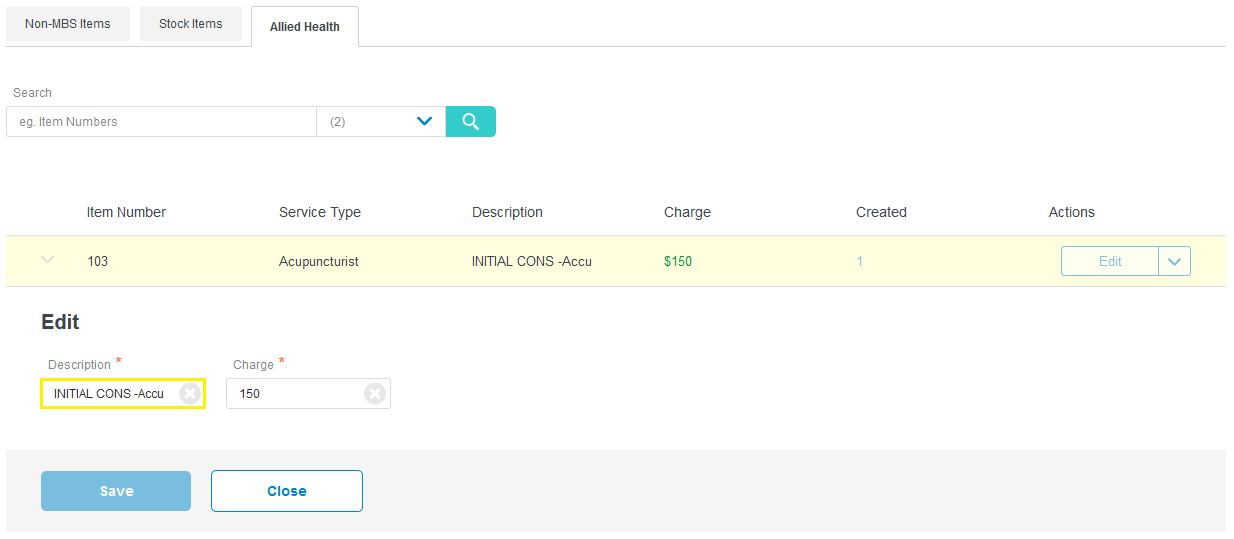Open the Edit button's dropdown arrow

pyautogui.click(x=1174, y=261)
